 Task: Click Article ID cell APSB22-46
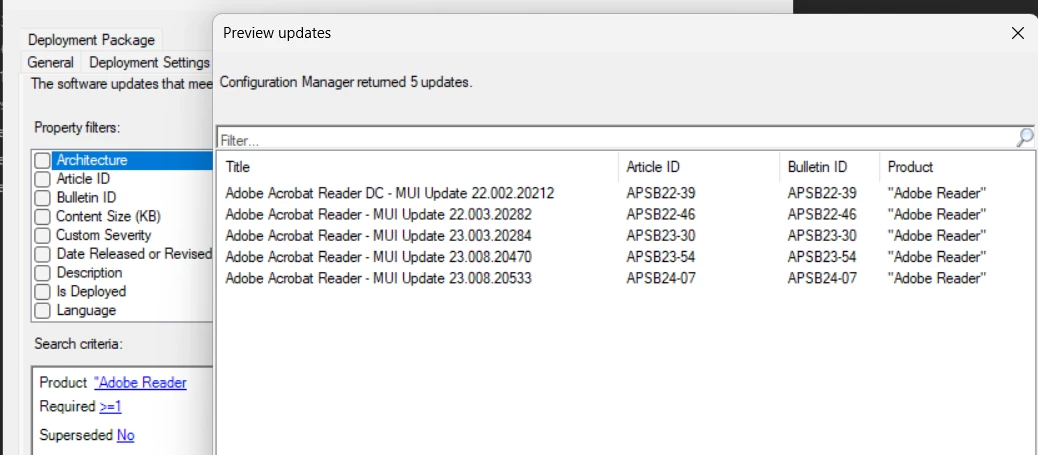pyautogui.click(x=661, y=215)
